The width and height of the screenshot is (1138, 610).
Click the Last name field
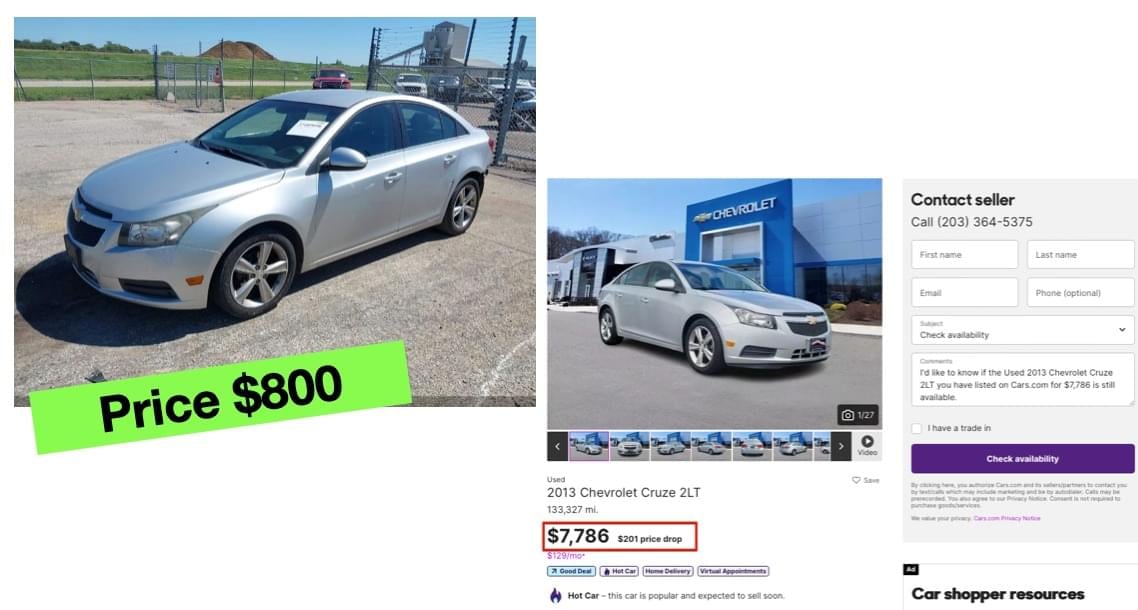tap(1081, 255)
